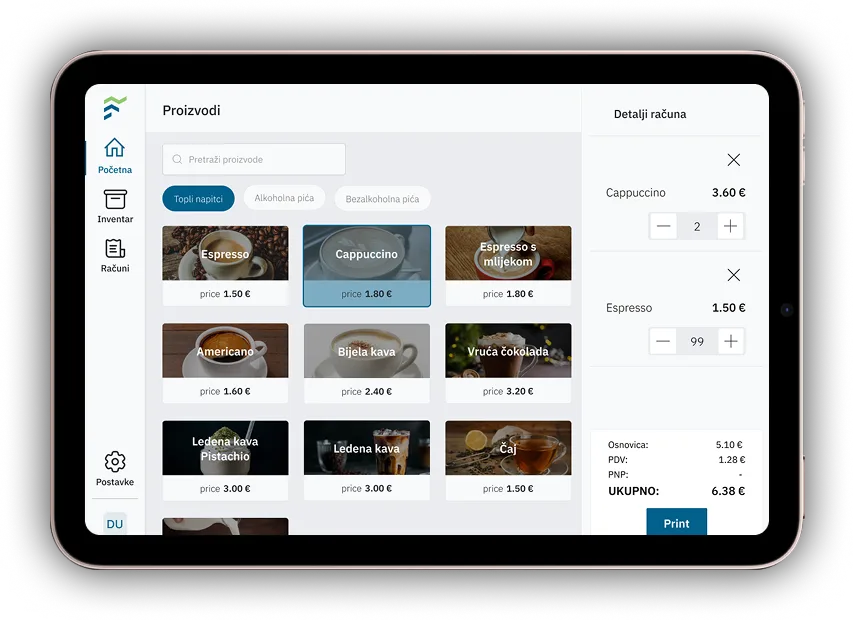The width and height of the screenshot is (853, 620).
Task: Click the Espresso quantity value 99
Action: tap(697, 342)
